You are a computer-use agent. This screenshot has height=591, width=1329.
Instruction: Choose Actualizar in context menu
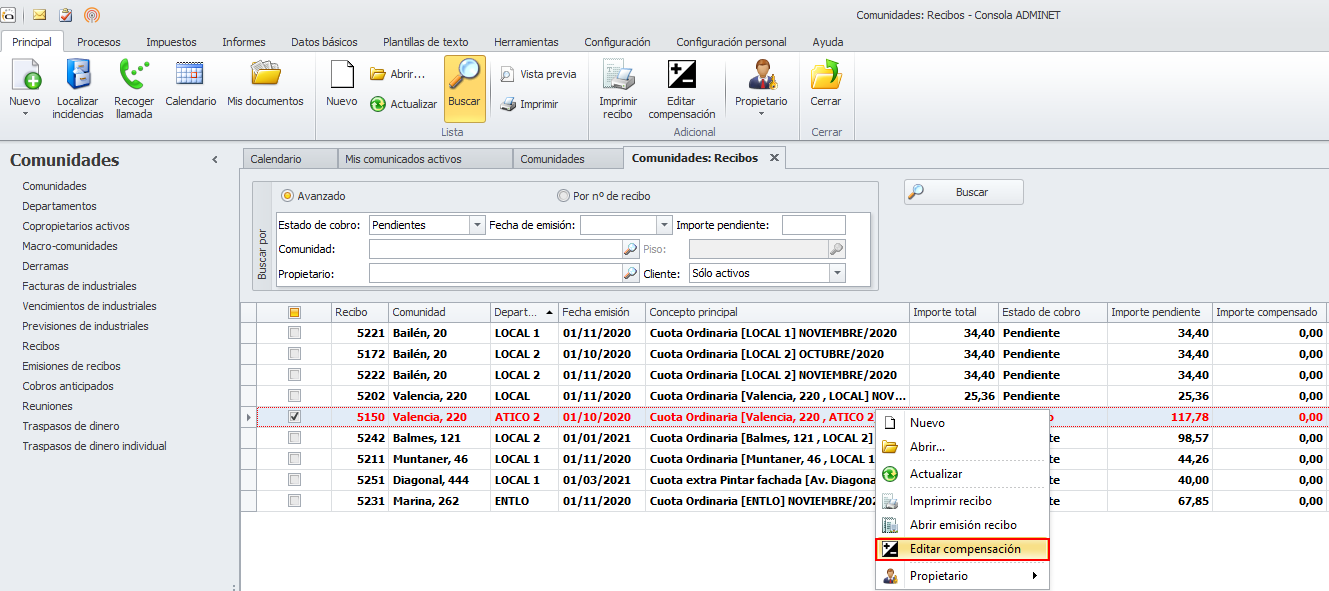[962, 474]
